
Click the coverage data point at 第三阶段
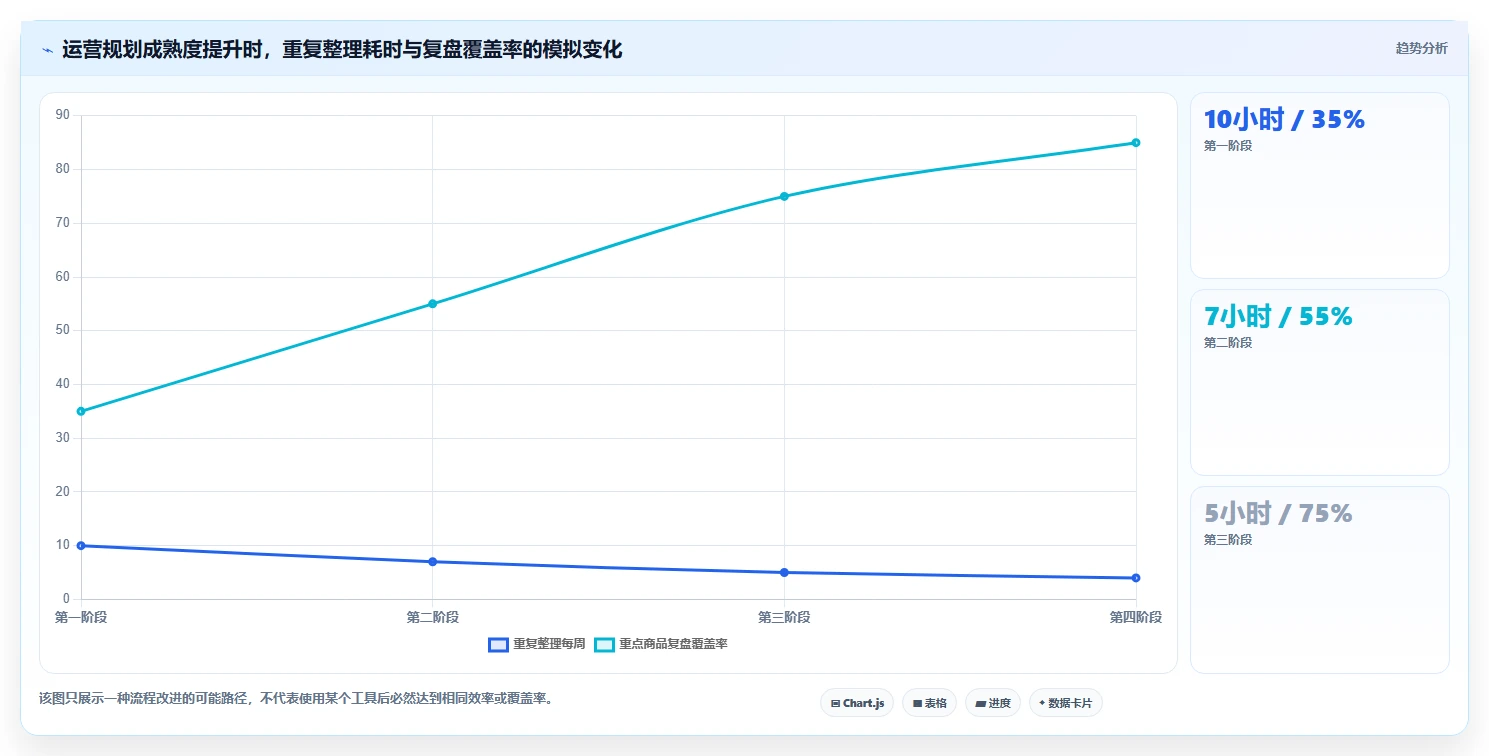coord(784,196)
